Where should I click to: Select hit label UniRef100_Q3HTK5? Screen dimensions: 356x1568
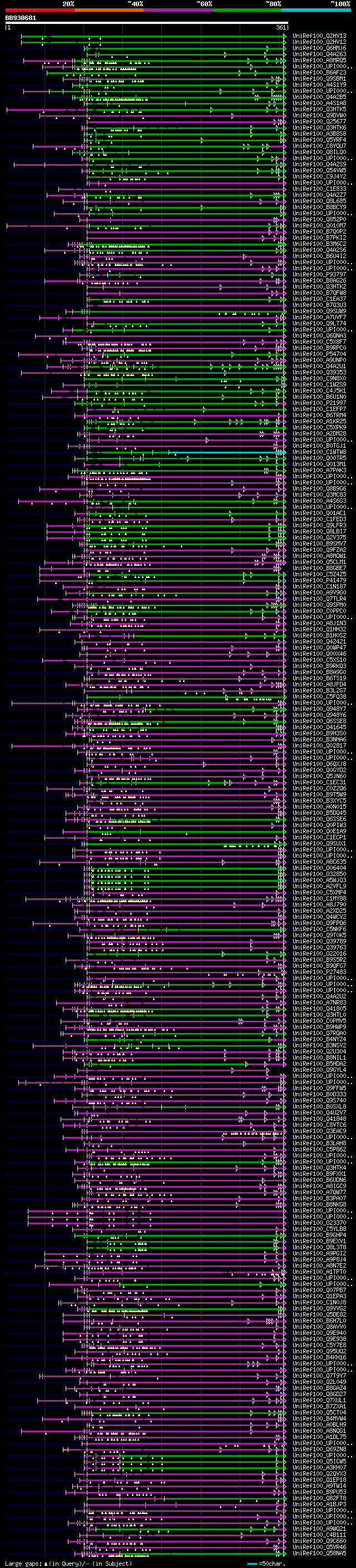[319, 110]
